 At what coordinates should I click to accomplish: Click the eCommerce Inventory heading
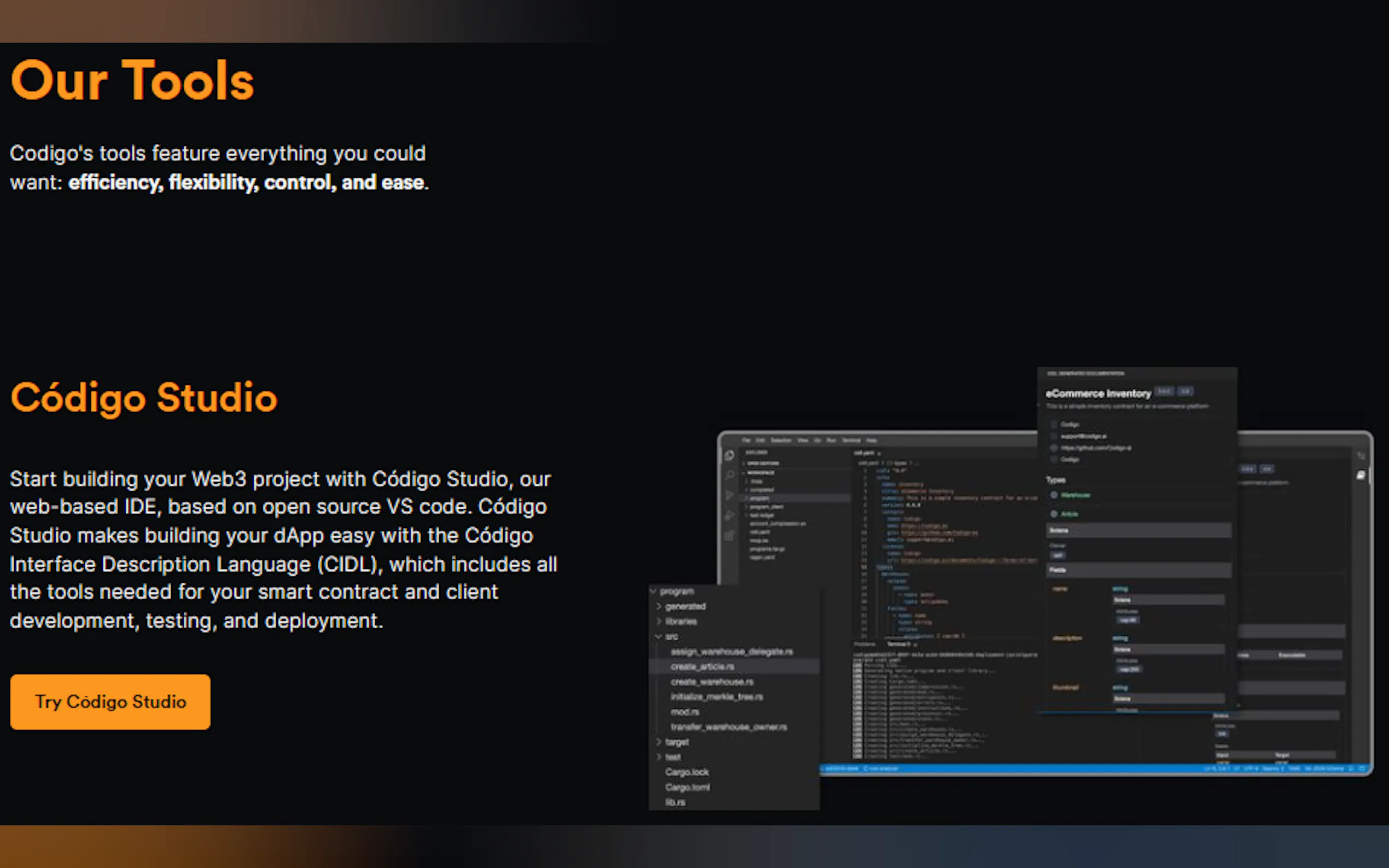click(1098, 394)
